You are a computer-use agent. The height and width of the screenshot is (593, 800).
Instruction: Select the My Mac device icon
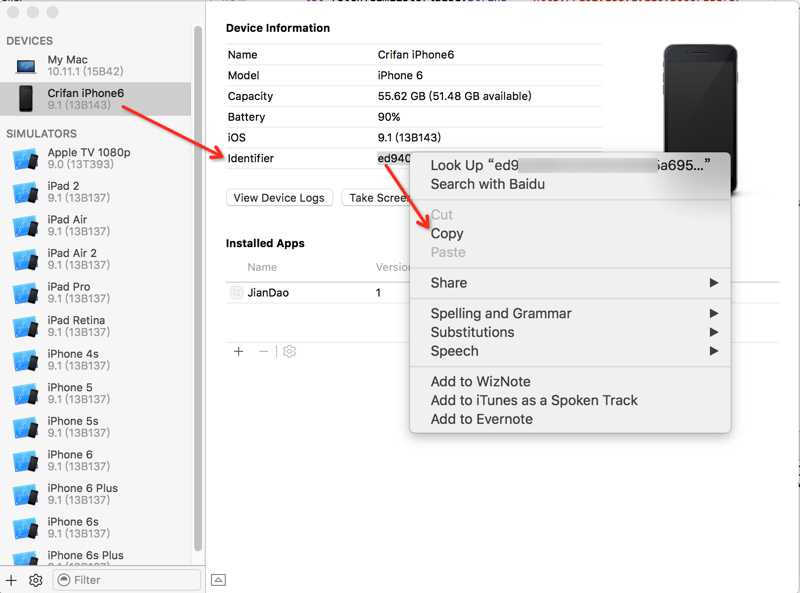(26, 66)
